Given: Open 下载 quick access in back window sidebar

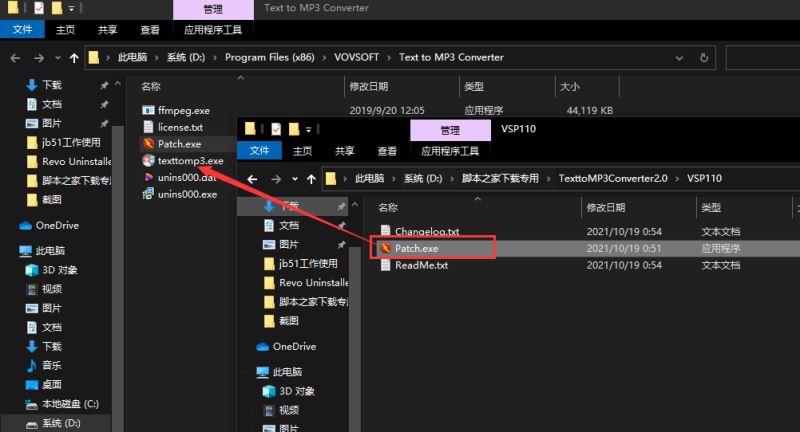Looking at the screenshot, I should pos(44,85).
